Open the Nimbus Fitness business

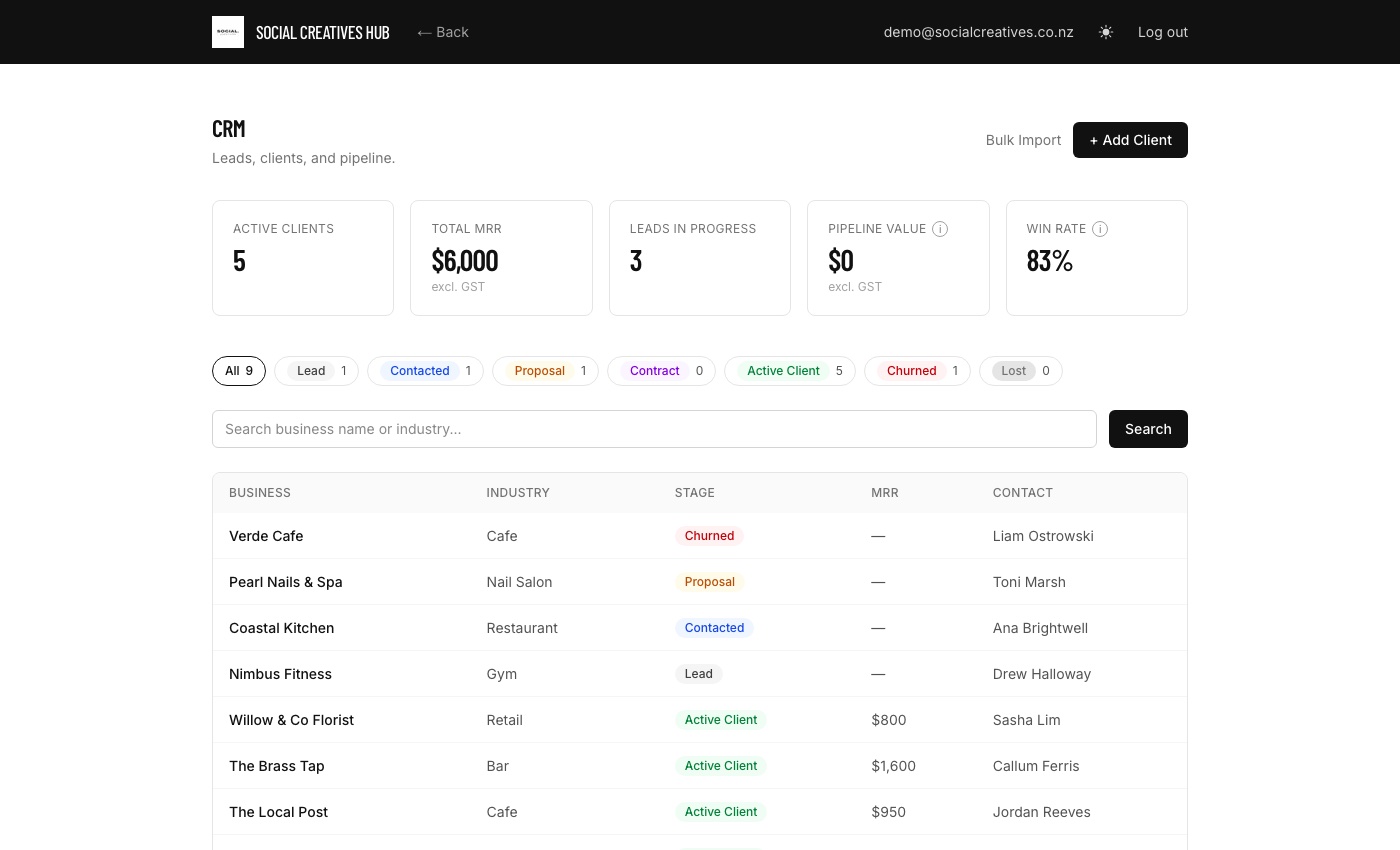[x=280, y=674]
